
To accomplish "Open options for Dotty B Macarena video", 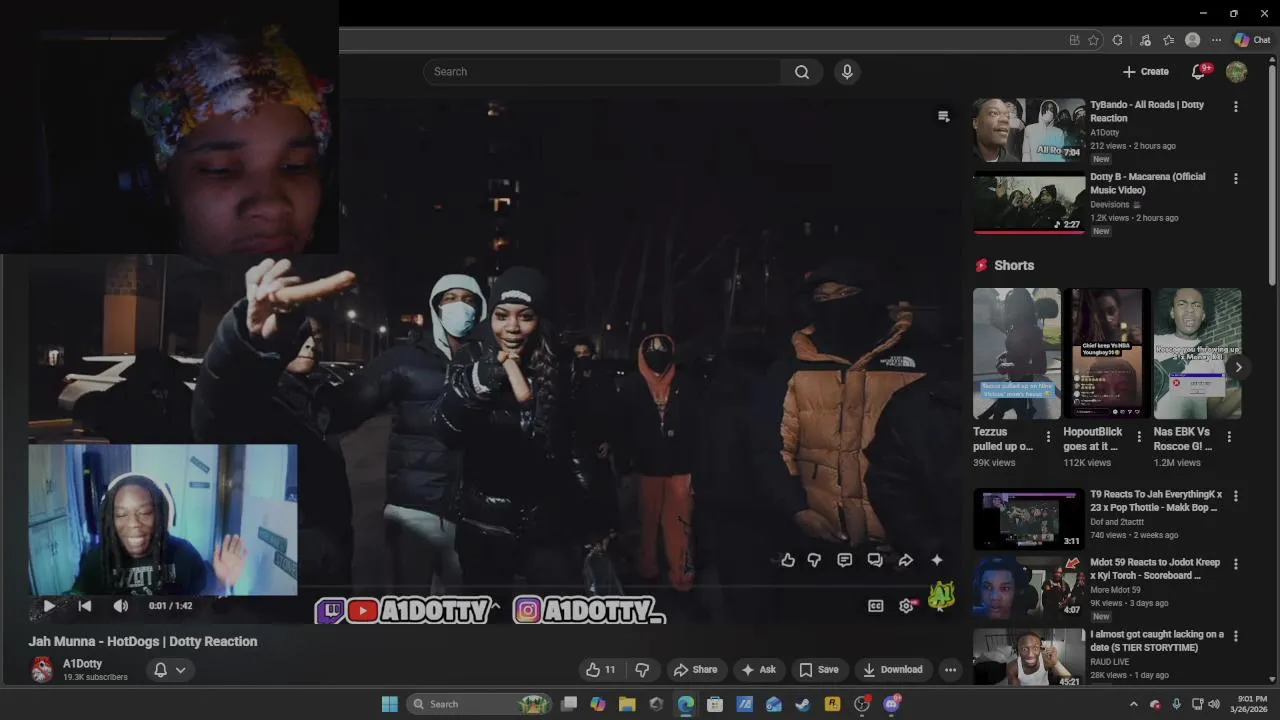I will (x=1236, y=179).
